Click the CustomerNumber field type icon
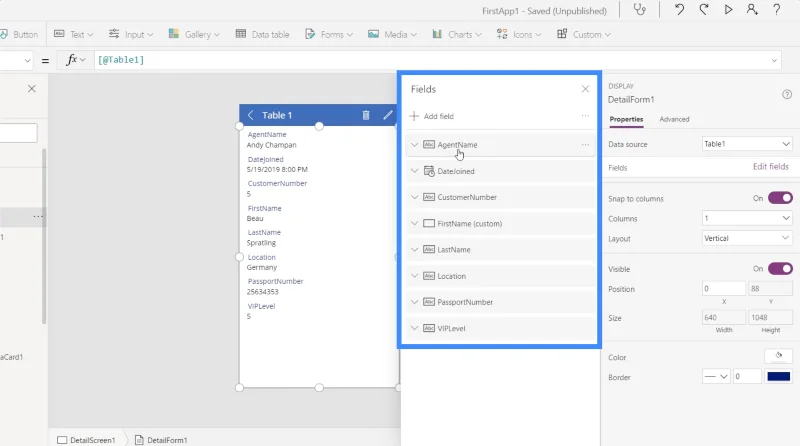The height and width of the screenshot is (446, 800). click(429, 197)
